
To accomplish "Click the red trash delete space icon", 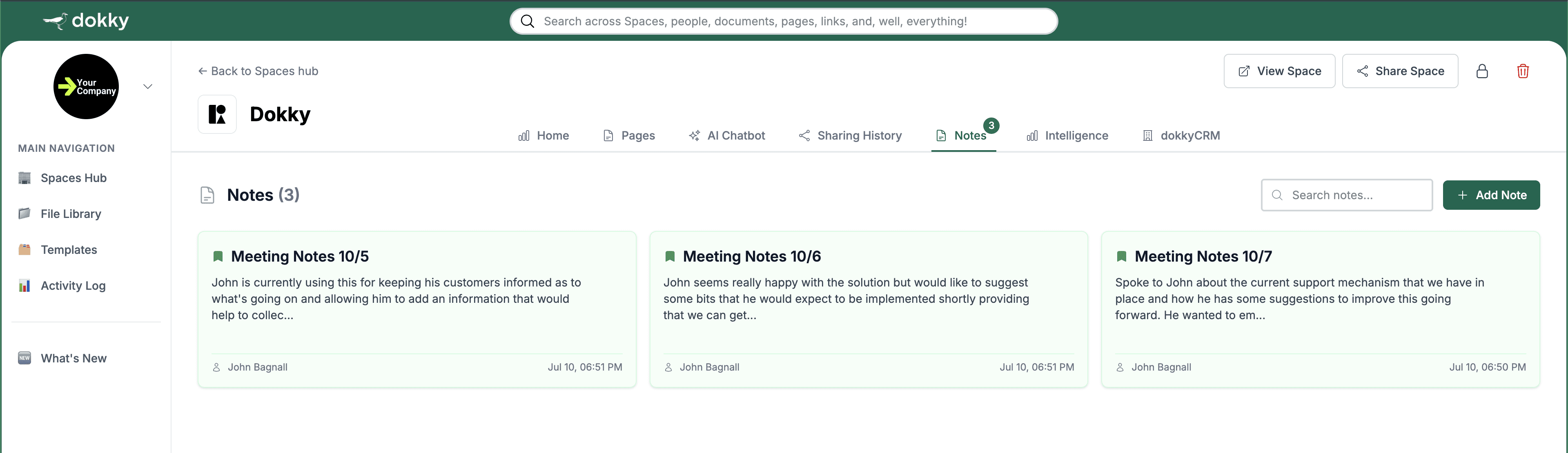I will coord(1522,71).
